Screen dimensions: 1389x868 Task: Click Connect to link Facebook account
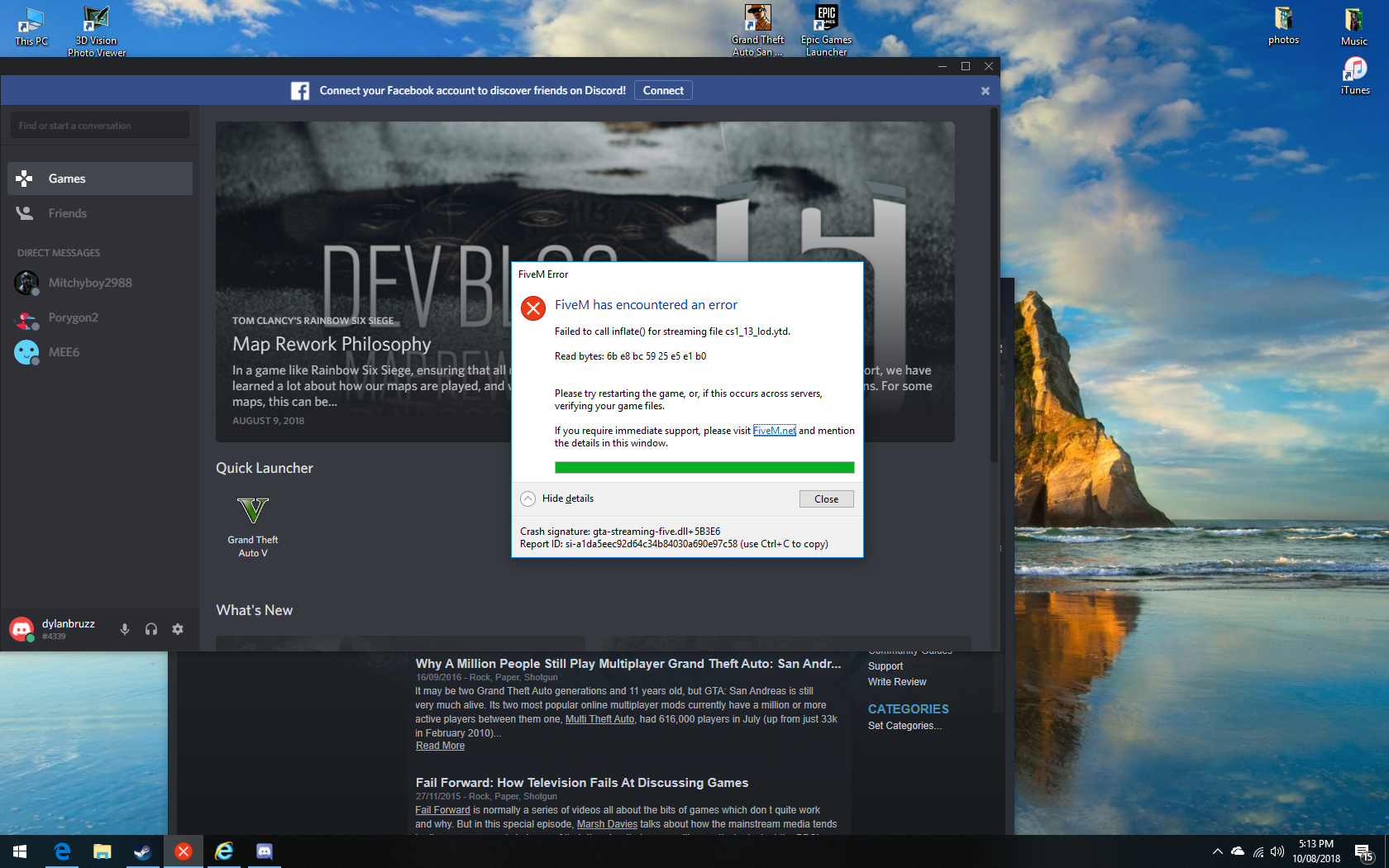663,91
